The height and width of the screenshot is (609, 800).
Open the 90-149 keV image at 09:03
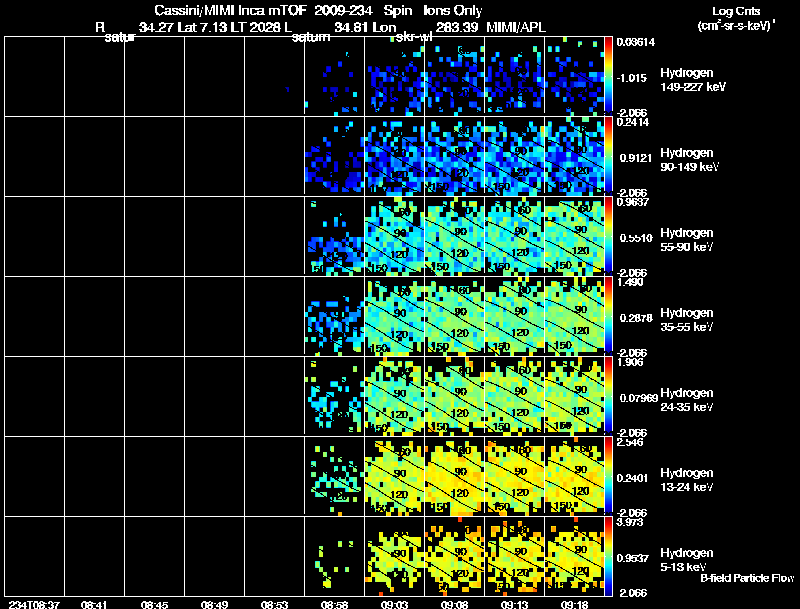click(x=394, y=156)
